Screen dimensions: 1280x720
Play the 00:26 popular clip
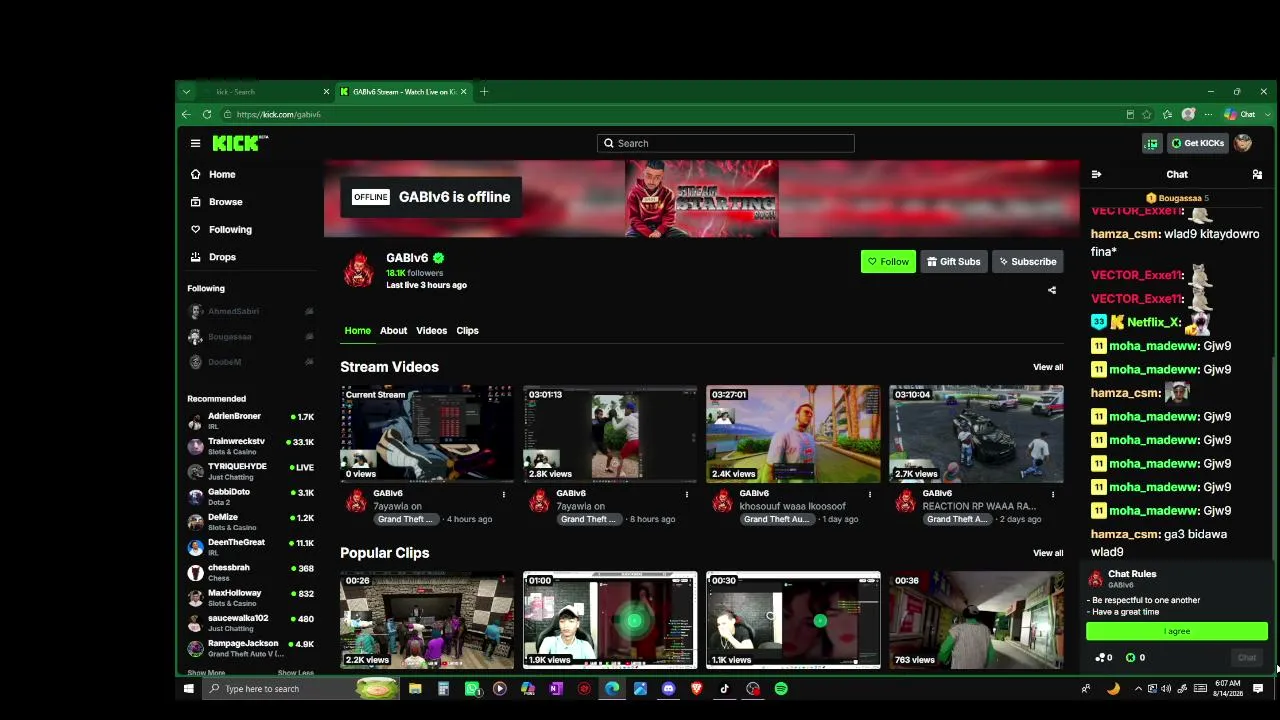(x=427, y=620)
